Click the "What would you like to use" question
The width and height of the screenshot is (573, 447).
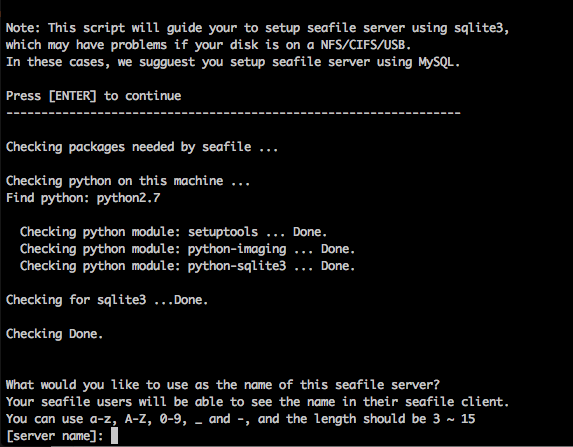click(223, 385)
